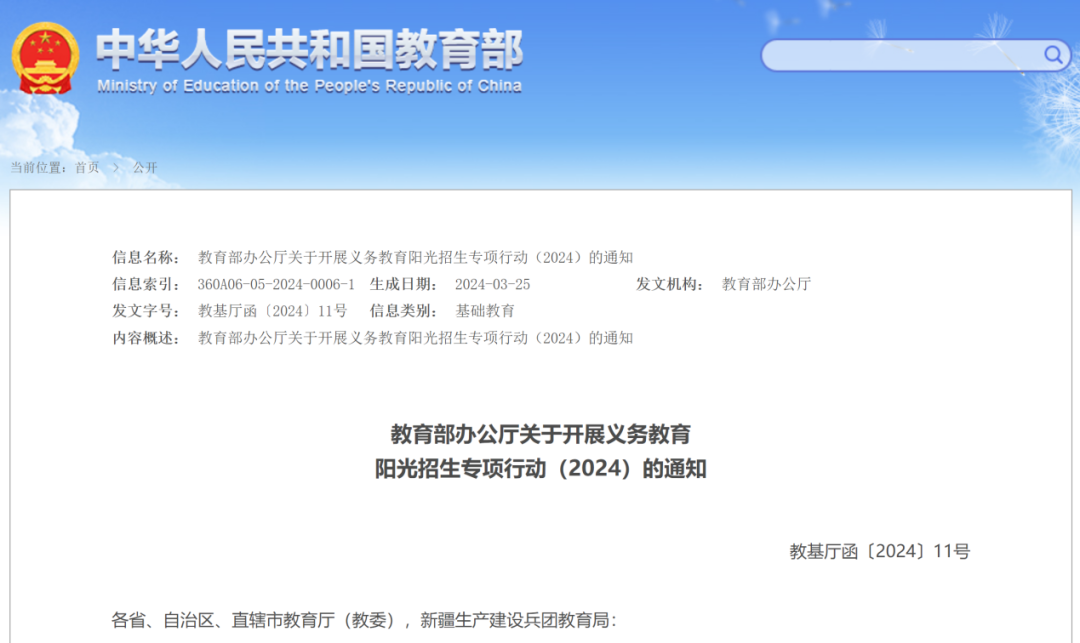
Task: Click the 信息名称 document notice title link
Action: 417,257
